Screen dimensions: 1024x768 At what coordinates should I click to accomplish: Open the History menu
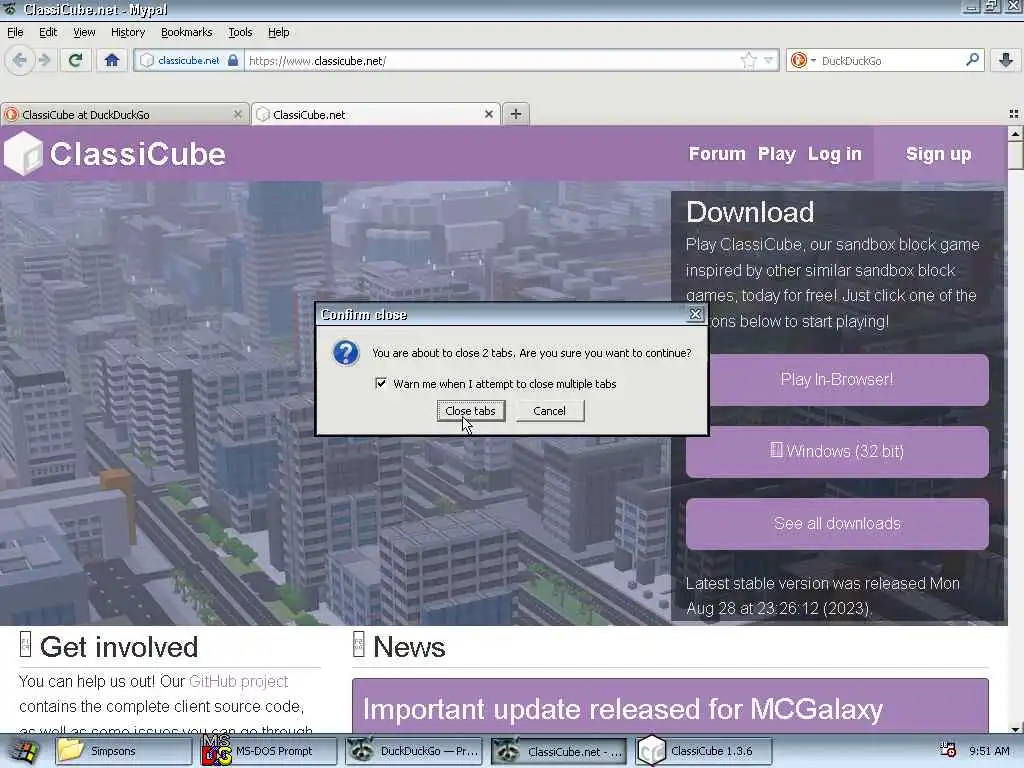click(x=127, y=32)
